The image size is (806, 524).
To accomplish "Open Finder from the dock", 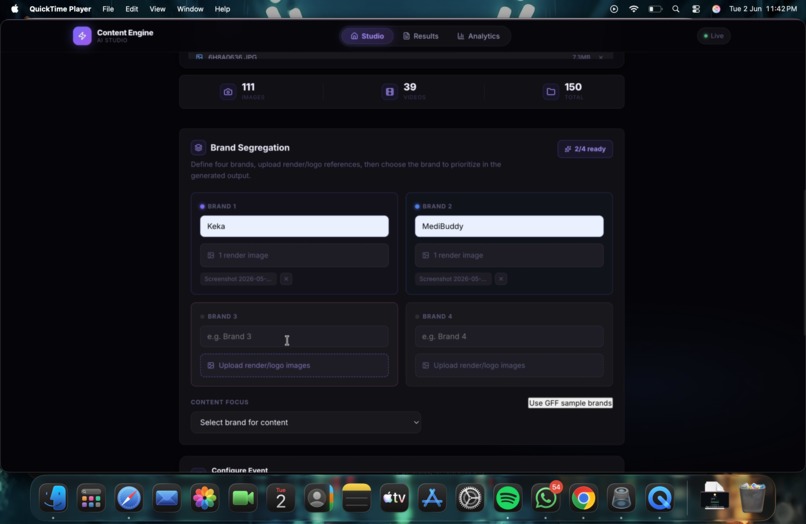I will pos(53,498).
